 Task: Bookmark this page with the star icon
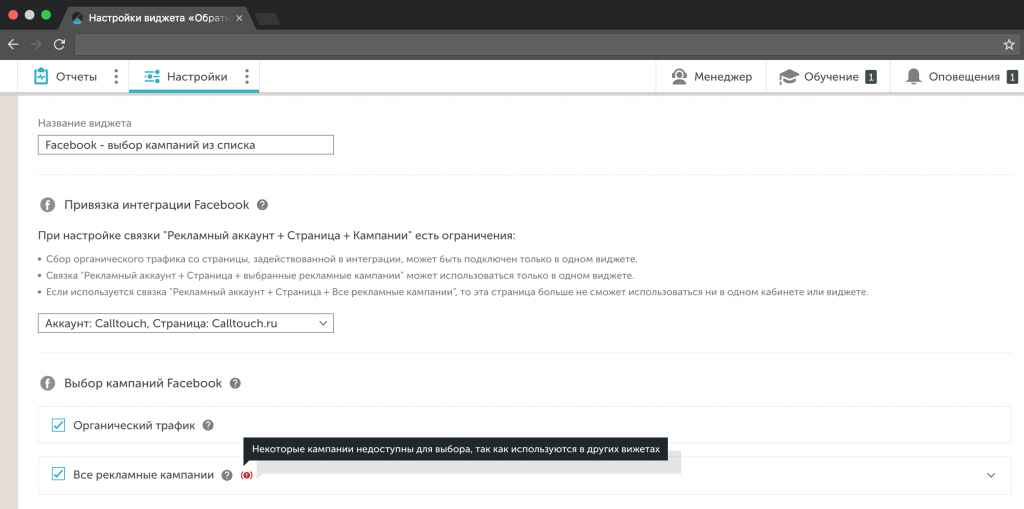click(1009, 44)
